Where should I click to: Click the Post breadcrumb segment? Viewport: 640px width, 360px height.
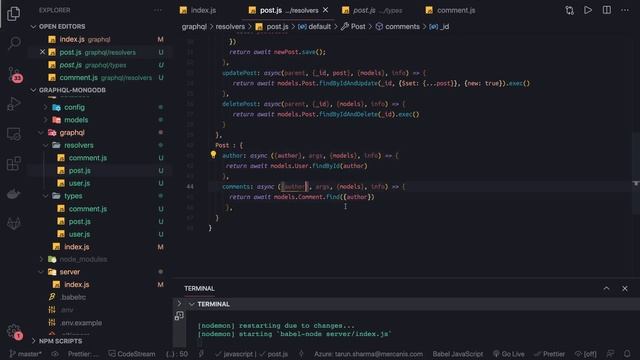point(358,27)
